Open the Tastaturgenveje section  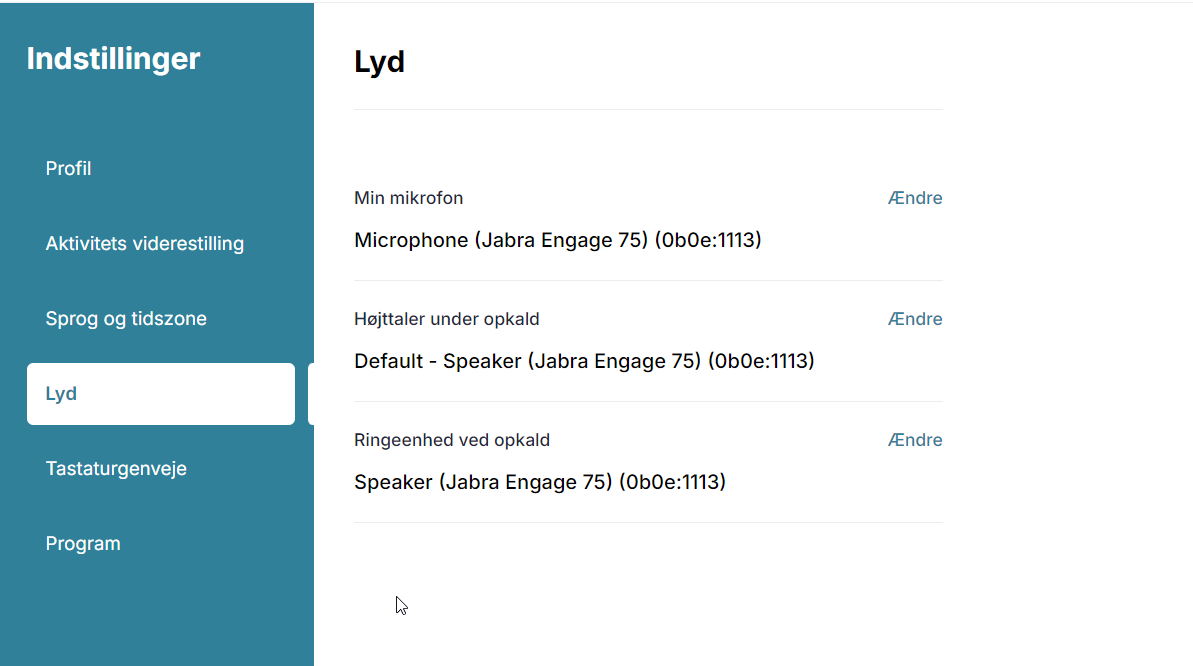(x=116, y=468)
